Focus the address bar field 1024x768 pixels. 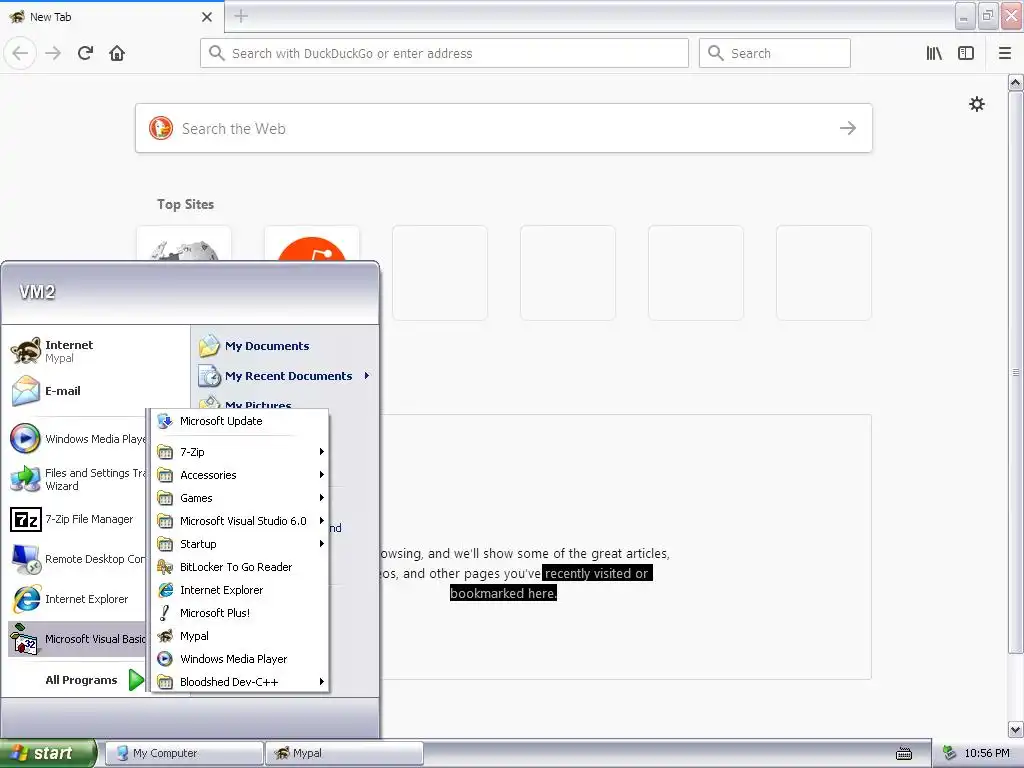(444, 53)
